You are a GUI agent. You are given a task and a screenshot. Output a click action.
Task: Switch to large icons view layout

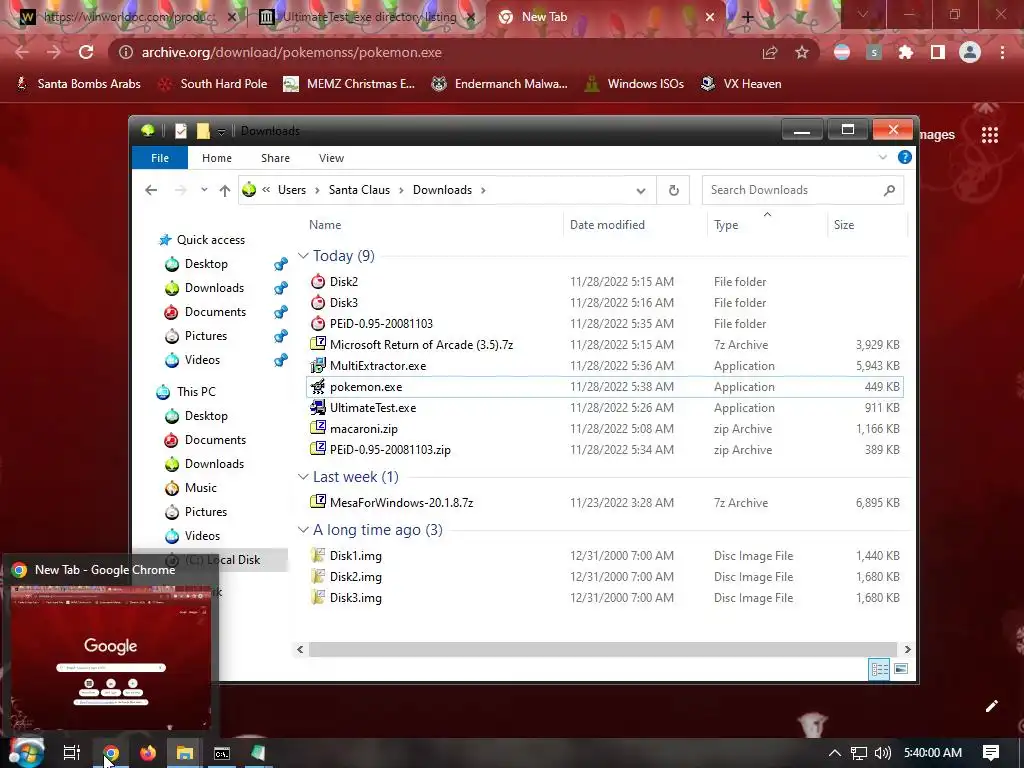tap(901, 669)
